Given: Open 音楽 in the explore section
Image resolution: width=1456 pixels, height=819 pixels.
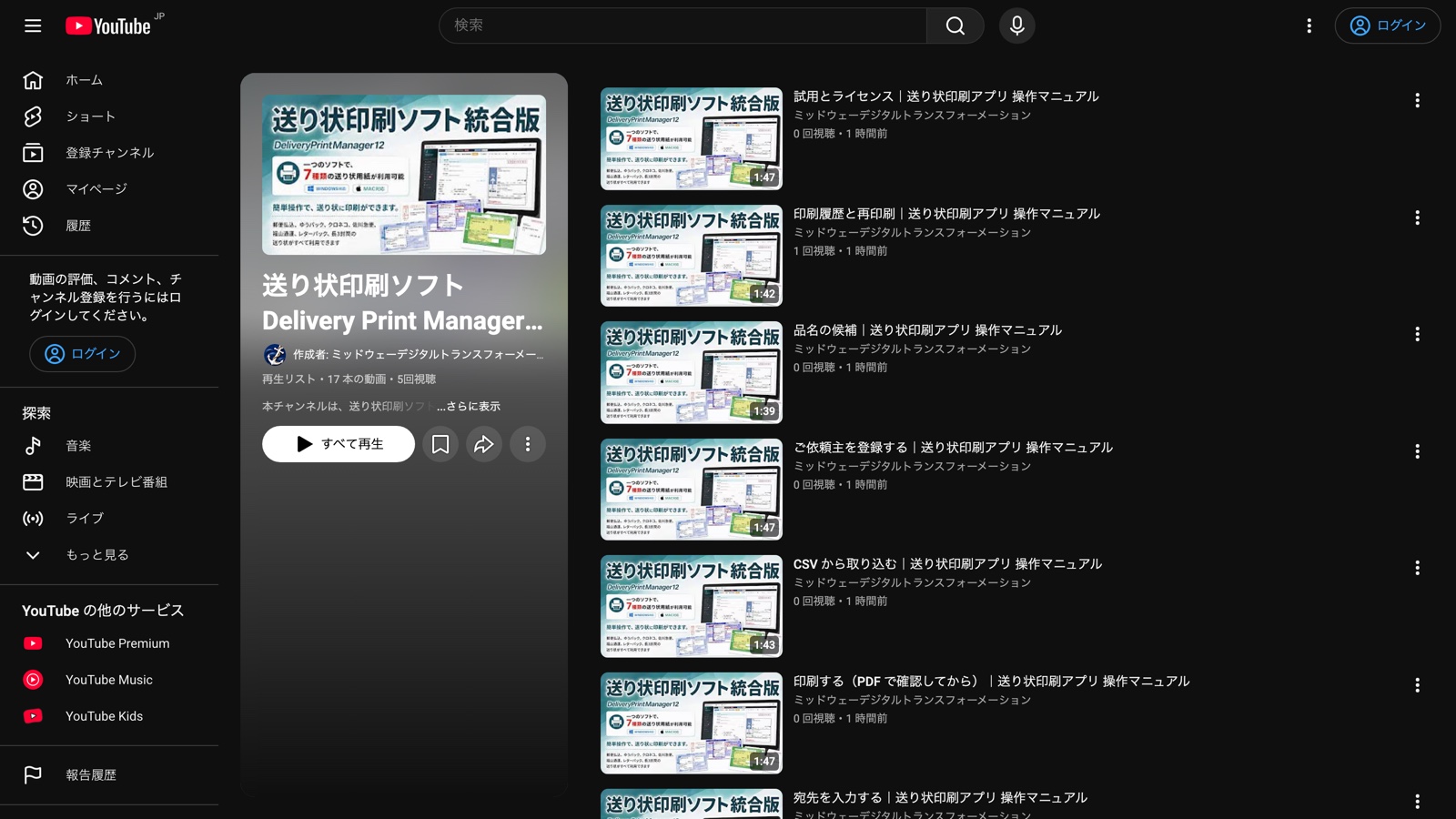Looking at the screenshot, I should (x=109, y=446).
